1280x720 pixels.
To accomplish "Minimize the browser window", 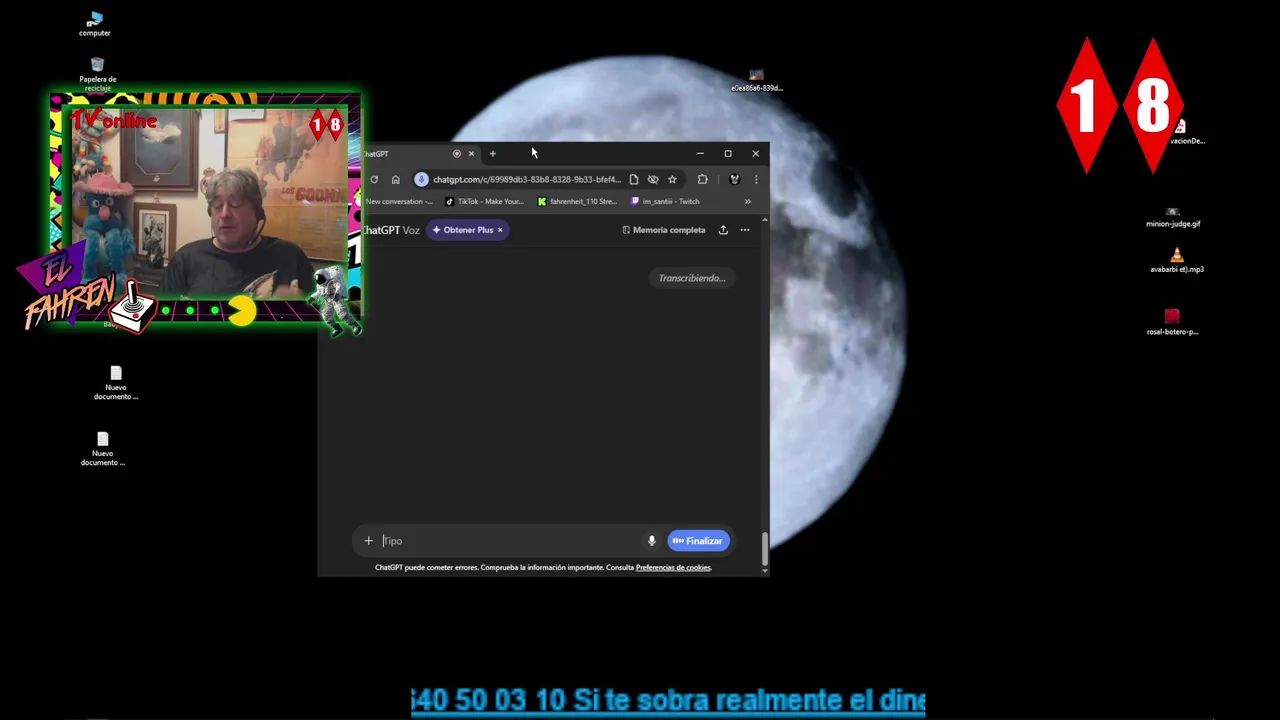I will 700,154.
